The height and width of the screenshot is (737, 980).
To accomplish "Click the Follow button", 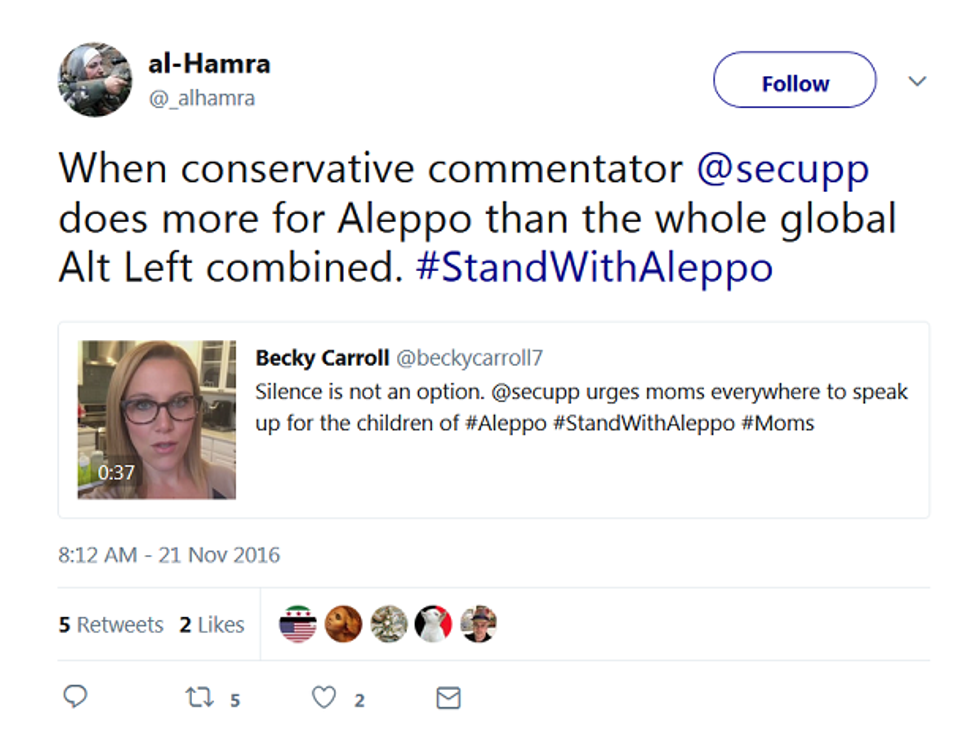I will (794, 82).
